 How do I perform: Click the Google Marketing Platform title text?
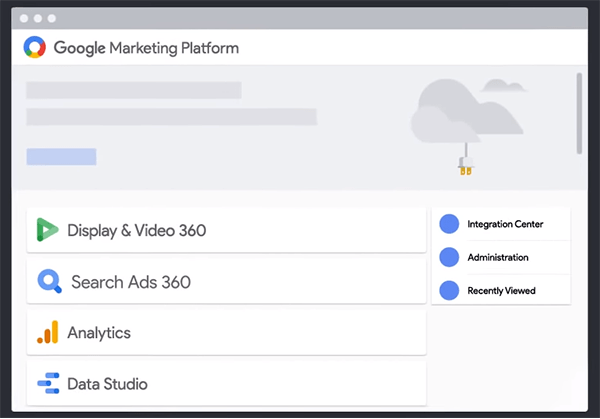coord(146,48)
